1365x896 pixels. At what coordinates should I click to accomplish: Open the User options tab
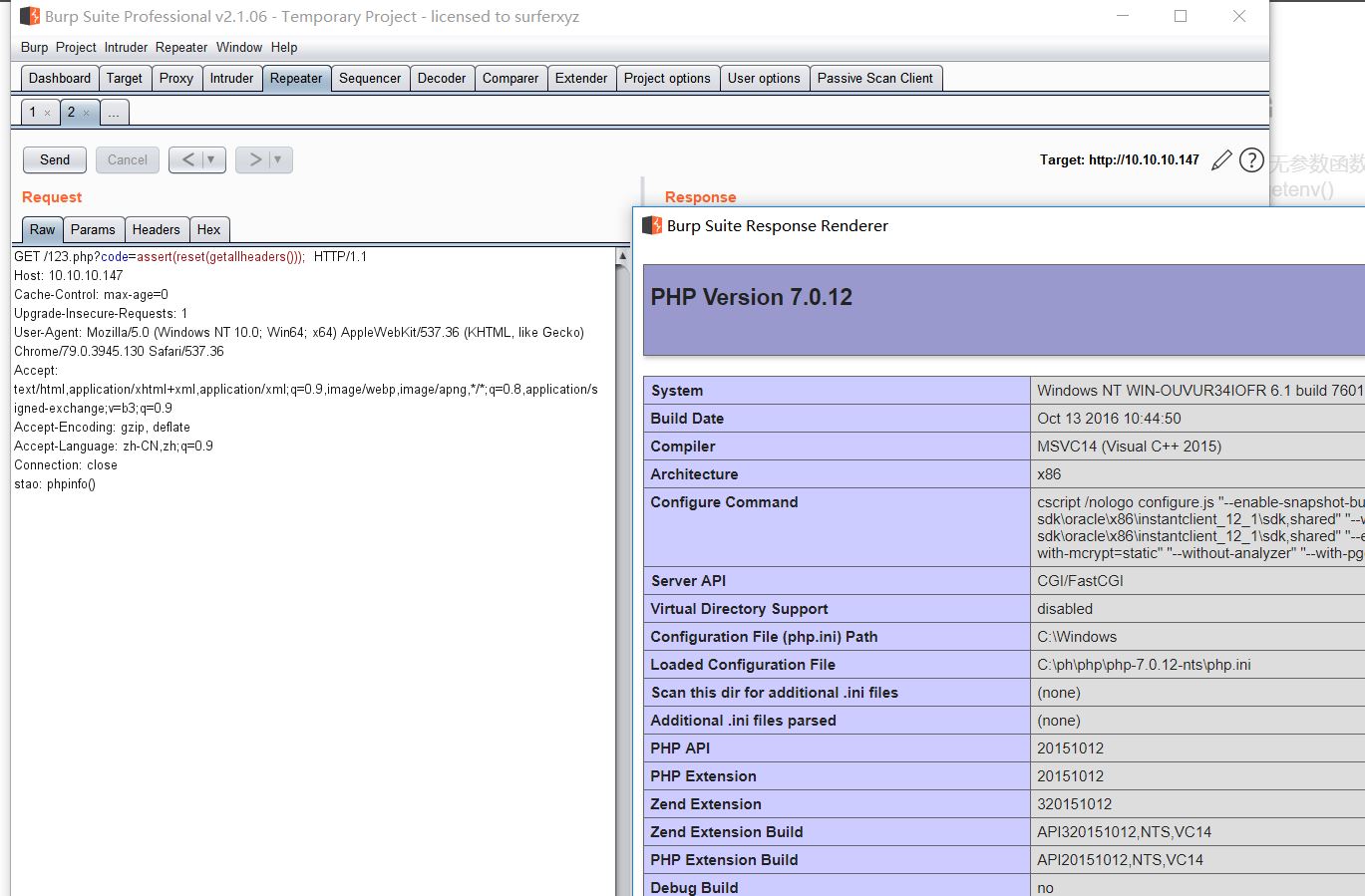(x=764, y=78)
